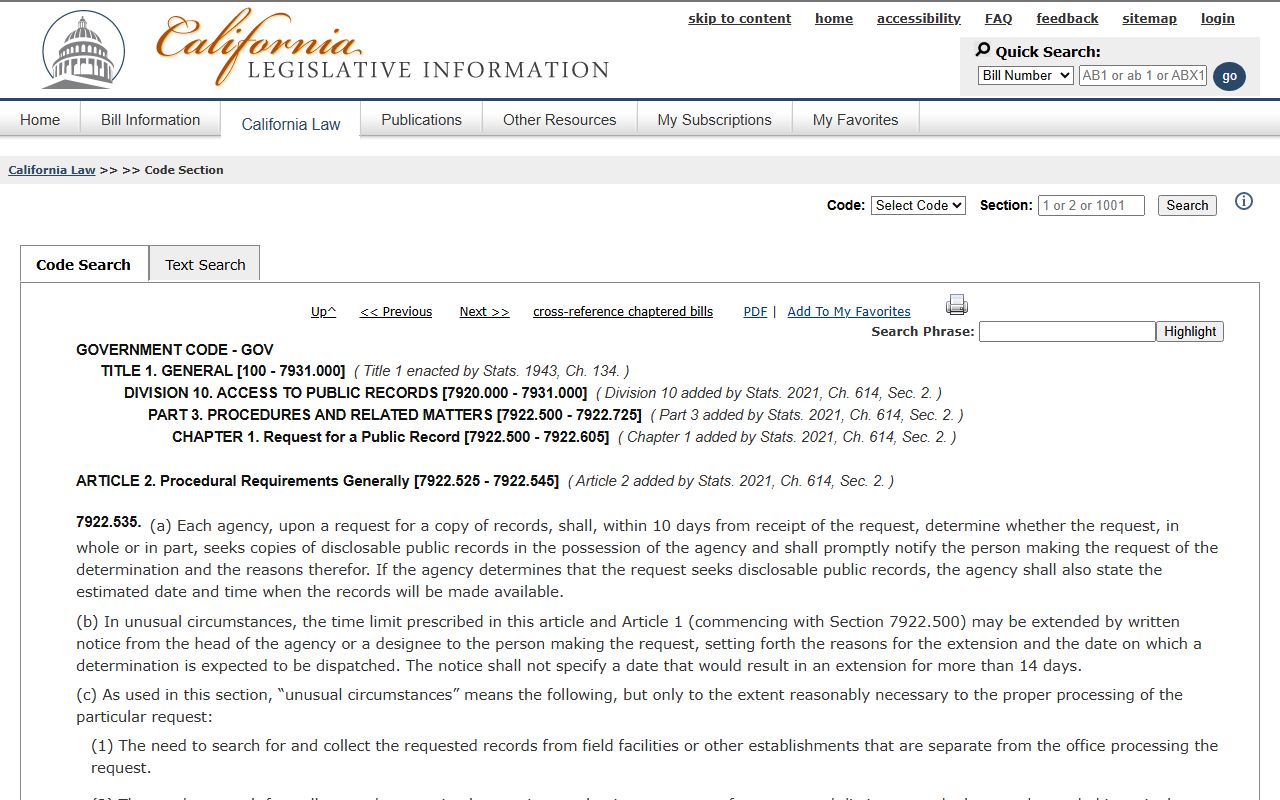1280x800 pixels.
Task: Open the Home tab
Action: coord(40,120)
